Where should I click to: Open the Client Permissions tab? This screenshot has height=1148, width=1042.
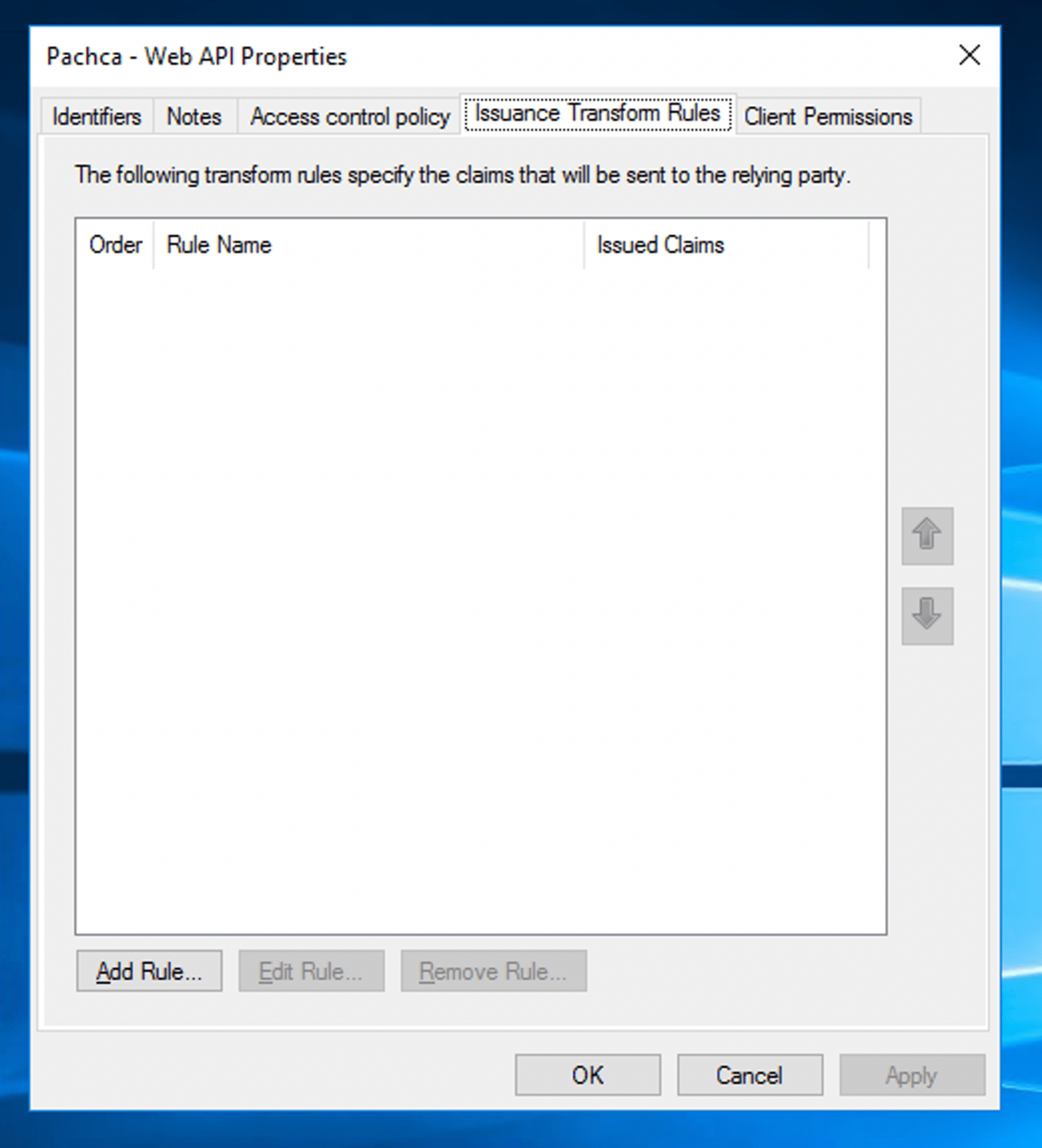click(x=828, y=117)
